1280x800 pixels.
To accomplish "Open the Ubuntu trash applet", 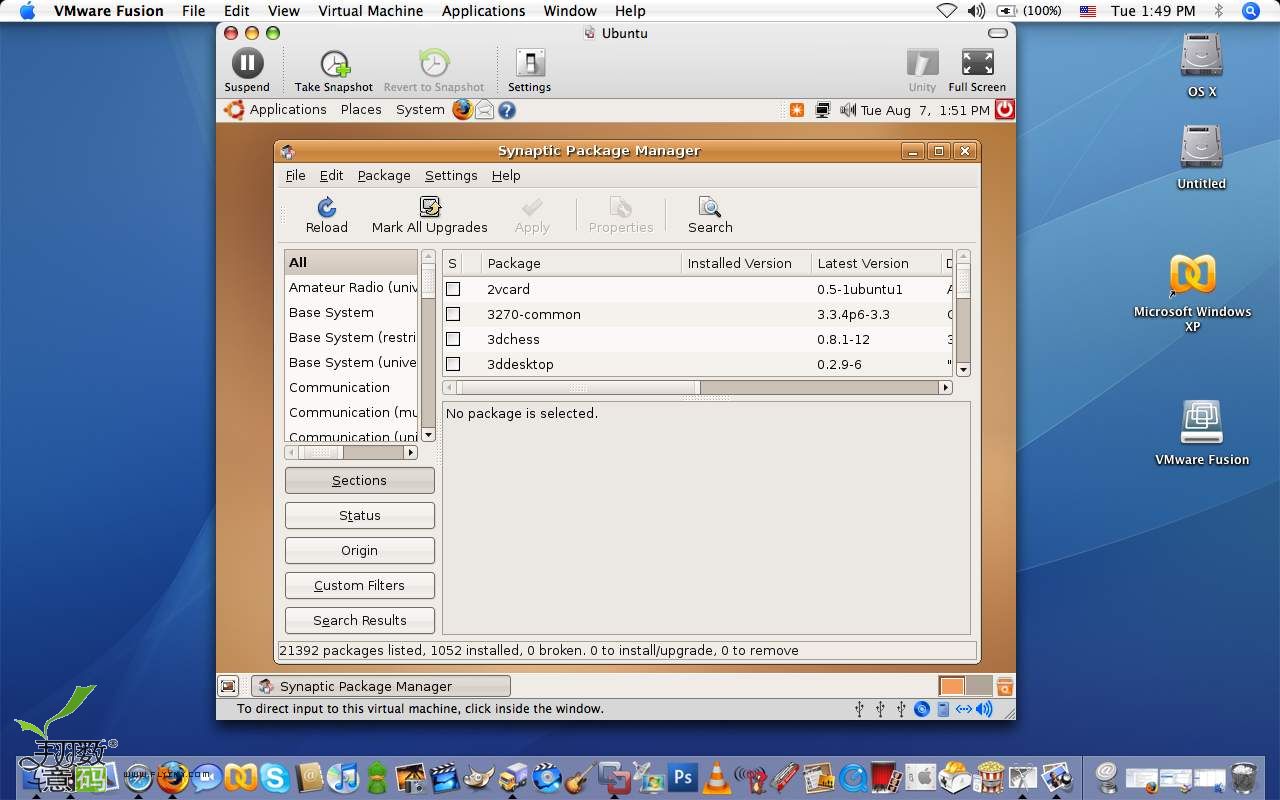I will click(1005, 686).
